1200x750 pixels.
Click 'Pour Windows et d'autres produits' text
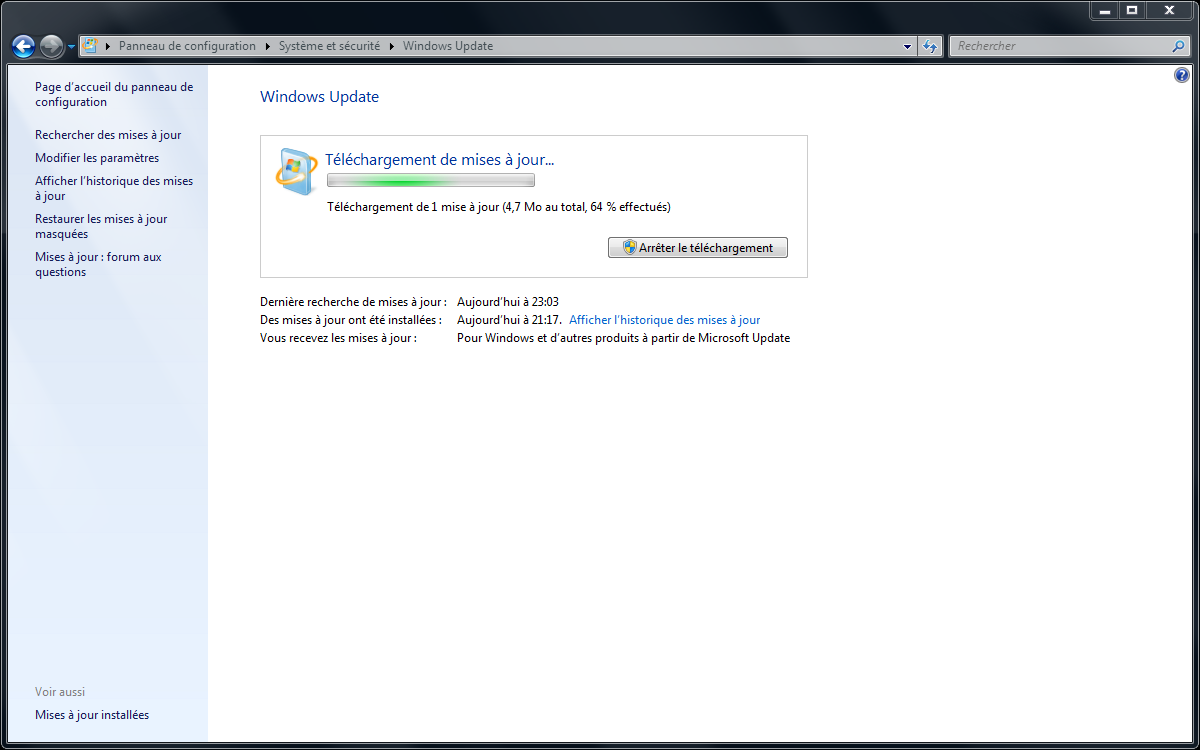[551, 338]
